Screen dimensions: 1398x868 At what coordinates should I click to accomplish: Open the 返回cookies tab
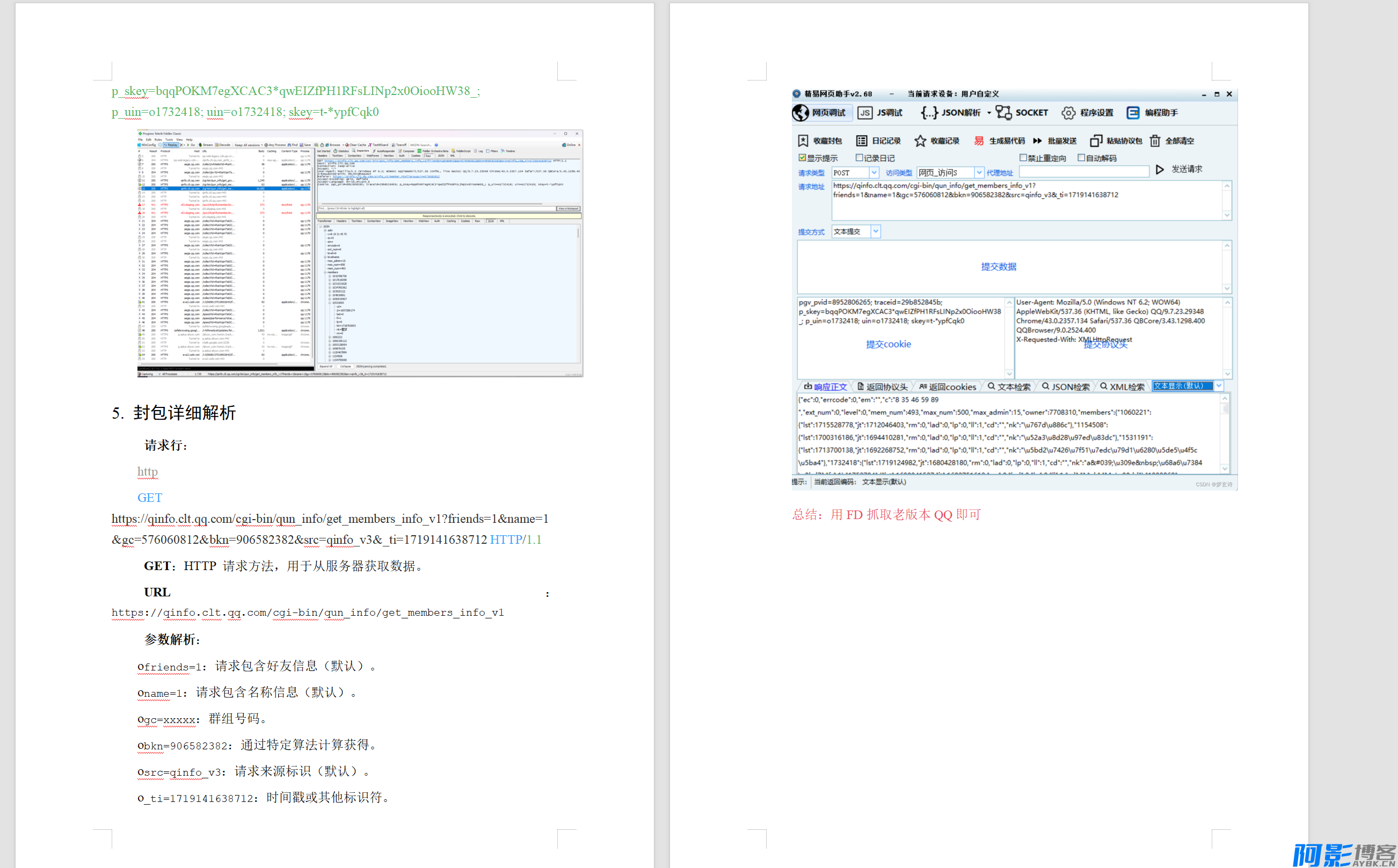(x=948, y=386)
